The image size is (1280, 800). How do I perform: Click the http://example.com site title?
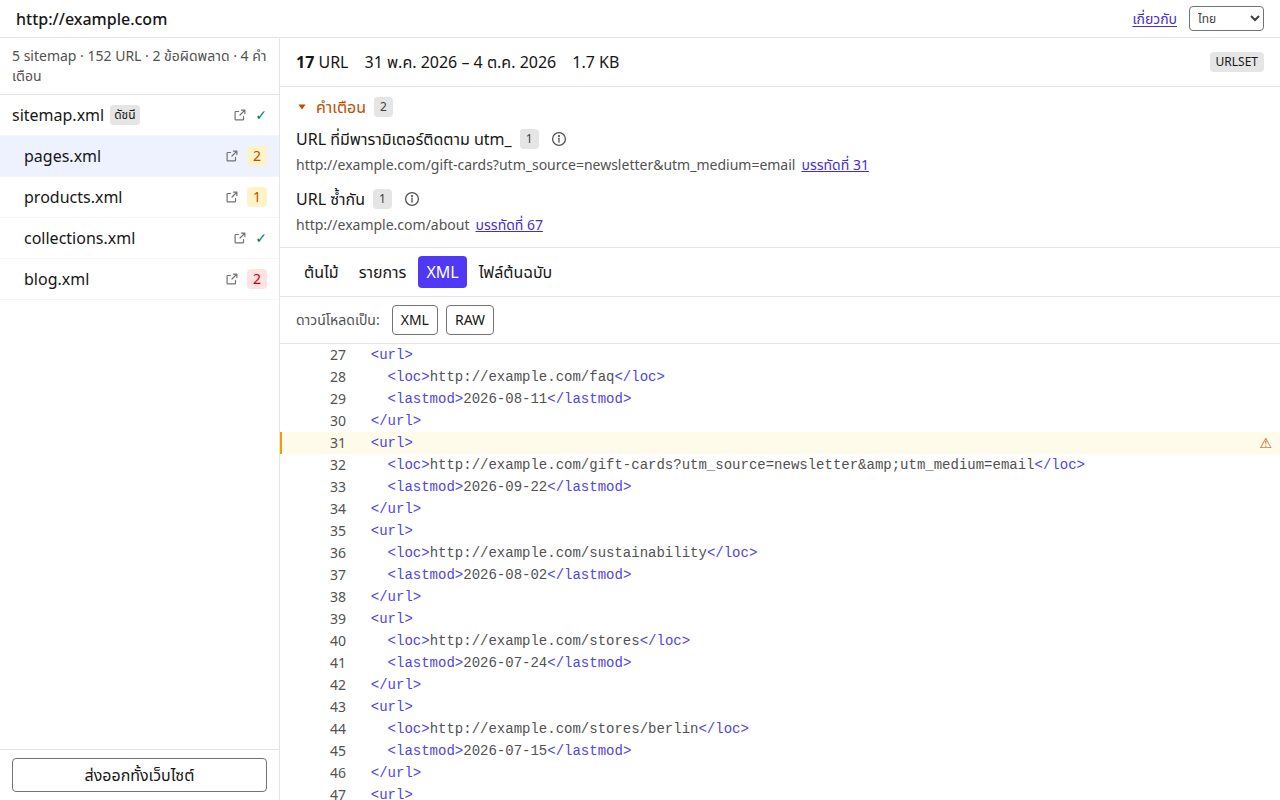(92, 19)
